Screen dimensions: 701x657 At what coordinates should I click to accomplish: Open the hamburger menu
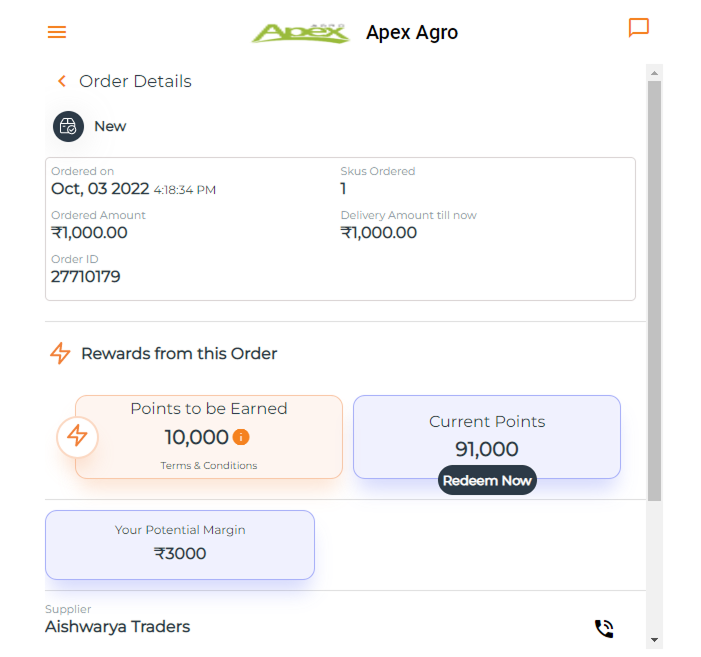tap(57, 32)
